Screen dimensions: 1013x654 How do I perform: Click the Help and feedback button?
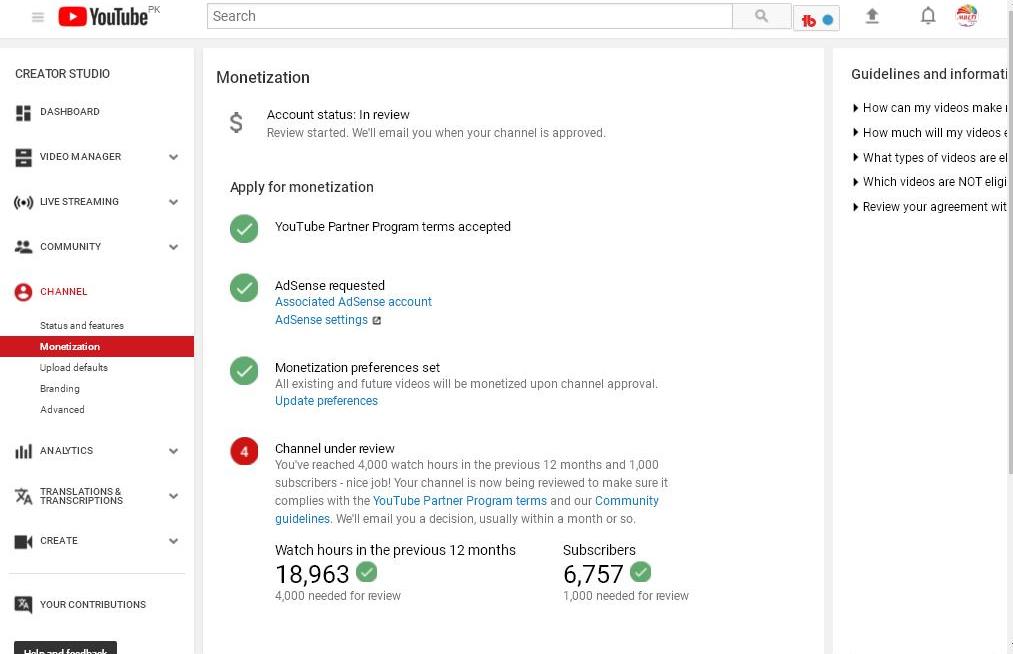(65, 648)
